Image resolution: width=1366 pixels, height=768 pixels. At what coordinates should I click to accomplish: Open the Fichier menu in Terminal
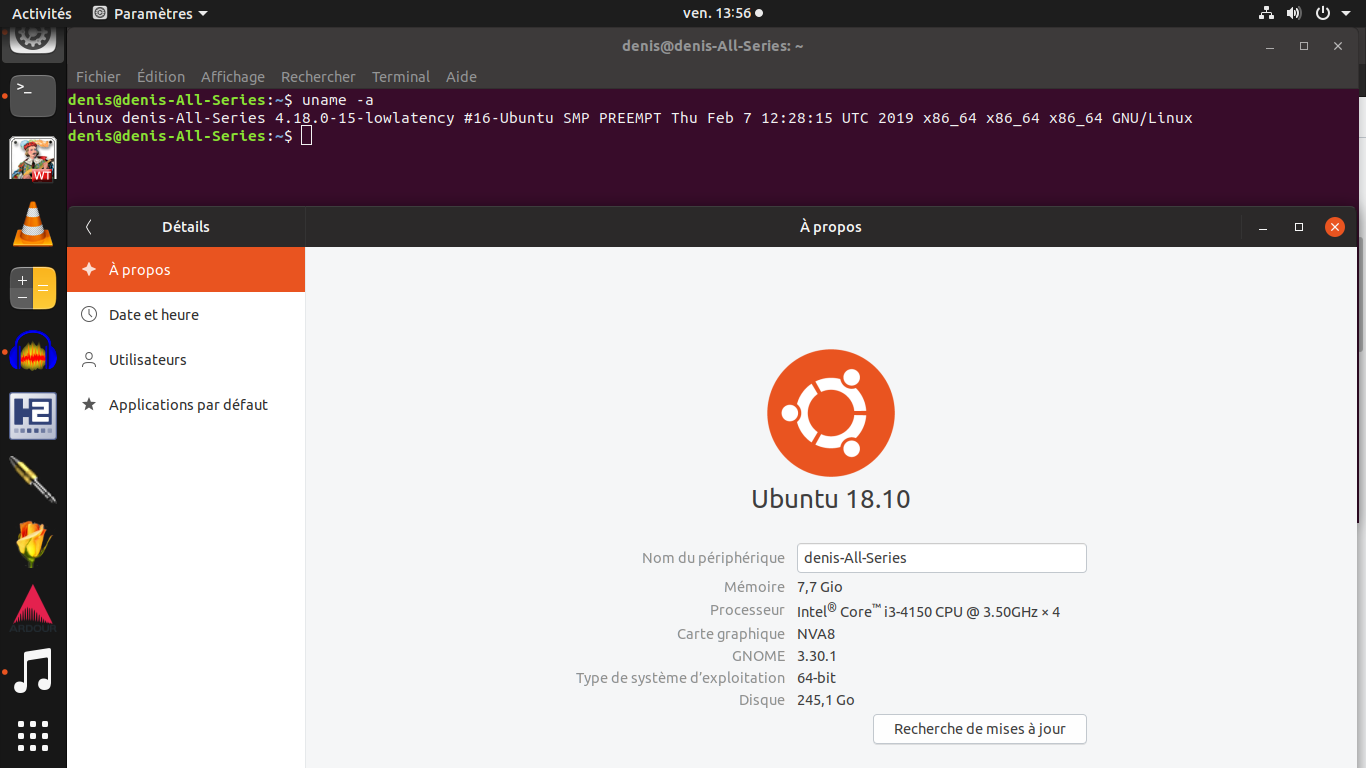(x=98, y=77)
